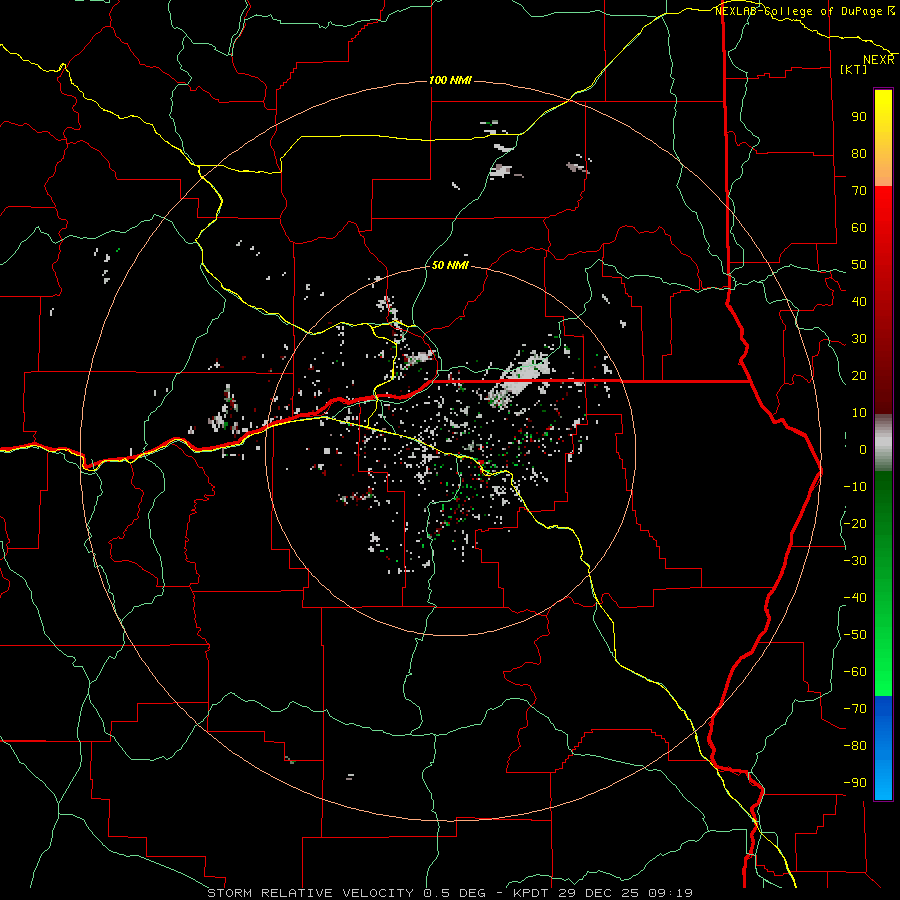The image size is (900, 900).
Task: Click the 0.5 DEG elevation text in footer
Action: (x=455, y=893)
